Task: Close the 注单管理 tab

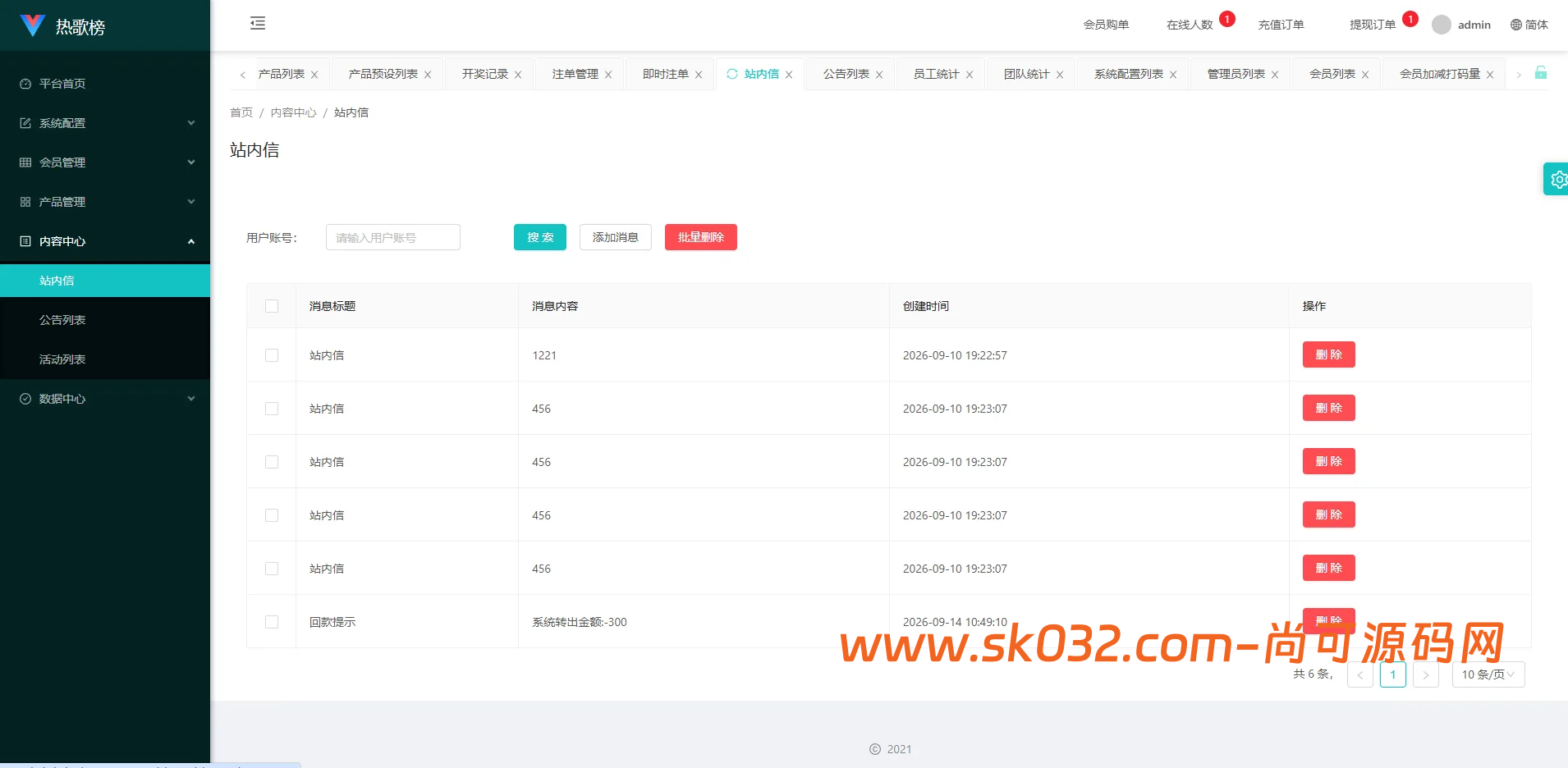Action: click(608, 75)
